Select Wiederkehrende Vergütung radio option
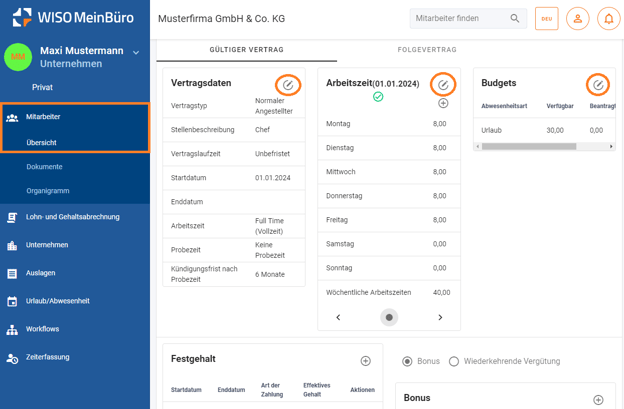 coord(454,361)
